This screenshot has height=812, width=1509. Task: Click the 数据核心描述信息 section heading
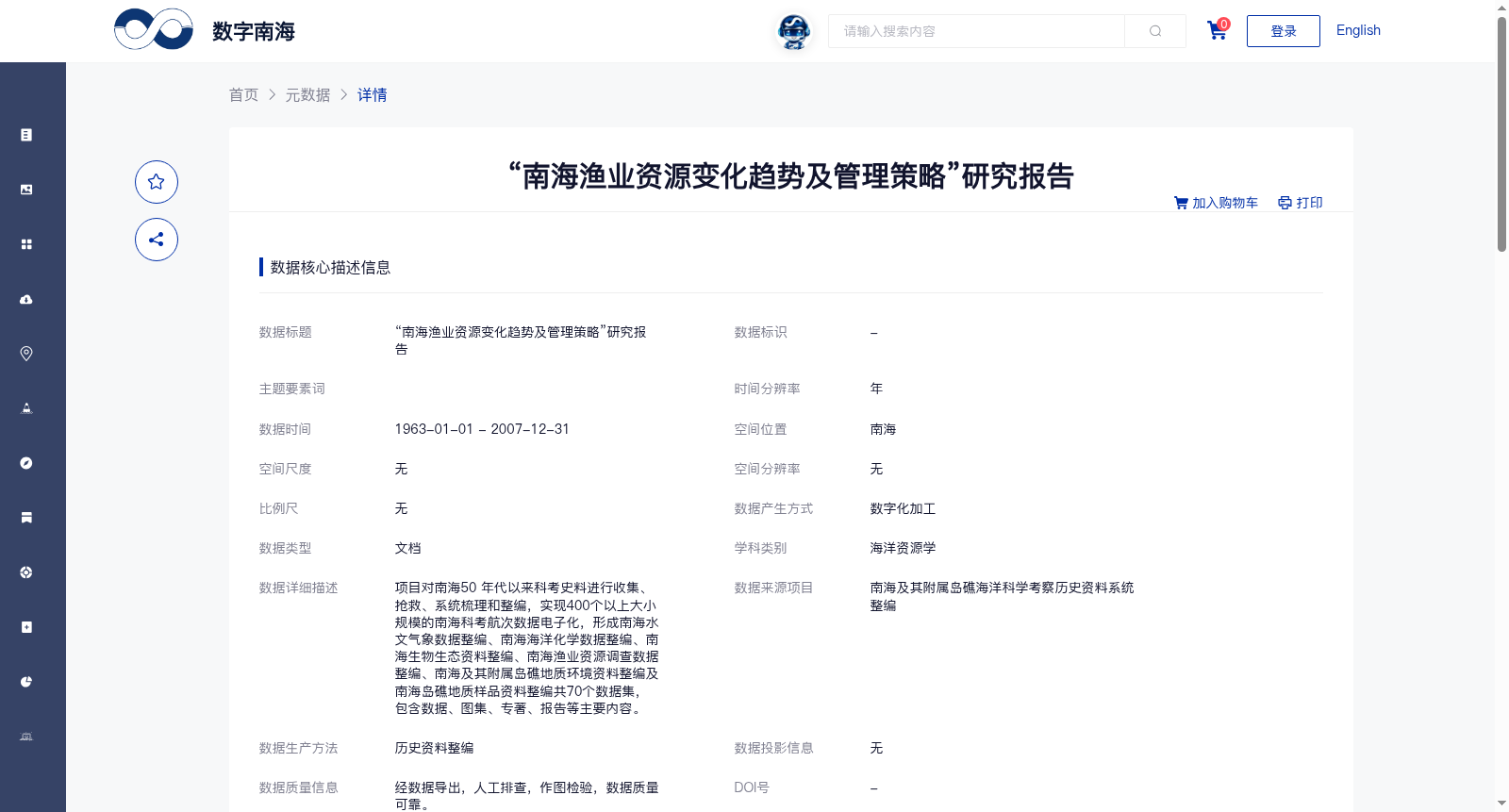pos(330,267)
